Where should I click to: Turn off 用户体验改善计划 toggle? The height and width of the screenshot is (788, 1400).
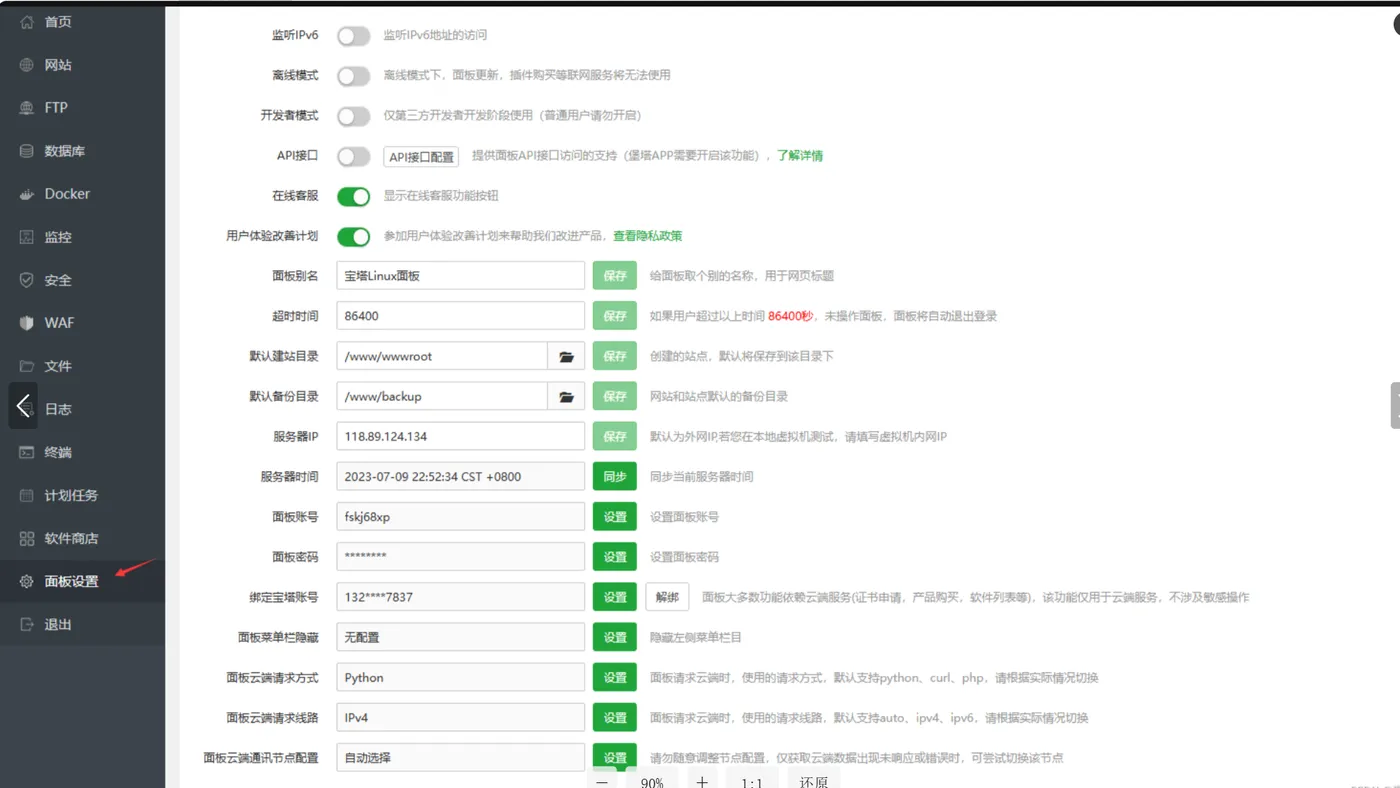click(353, 236)
